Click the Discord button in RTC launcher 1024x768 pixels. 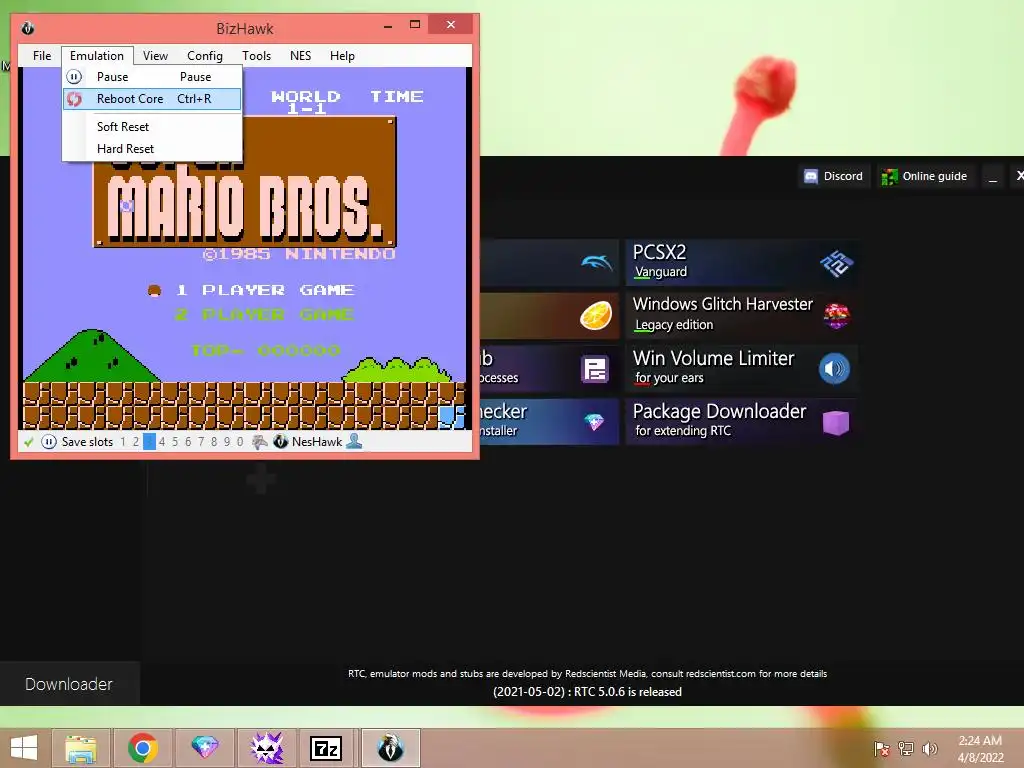coord(834,176)
